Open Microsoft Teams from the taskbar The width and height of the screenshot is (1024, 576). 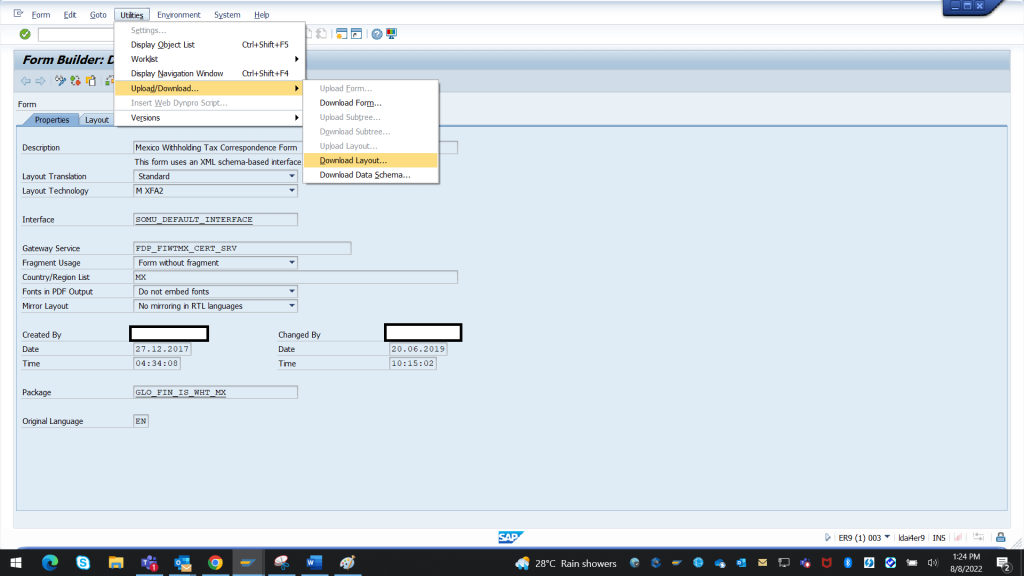pos(149,562)
